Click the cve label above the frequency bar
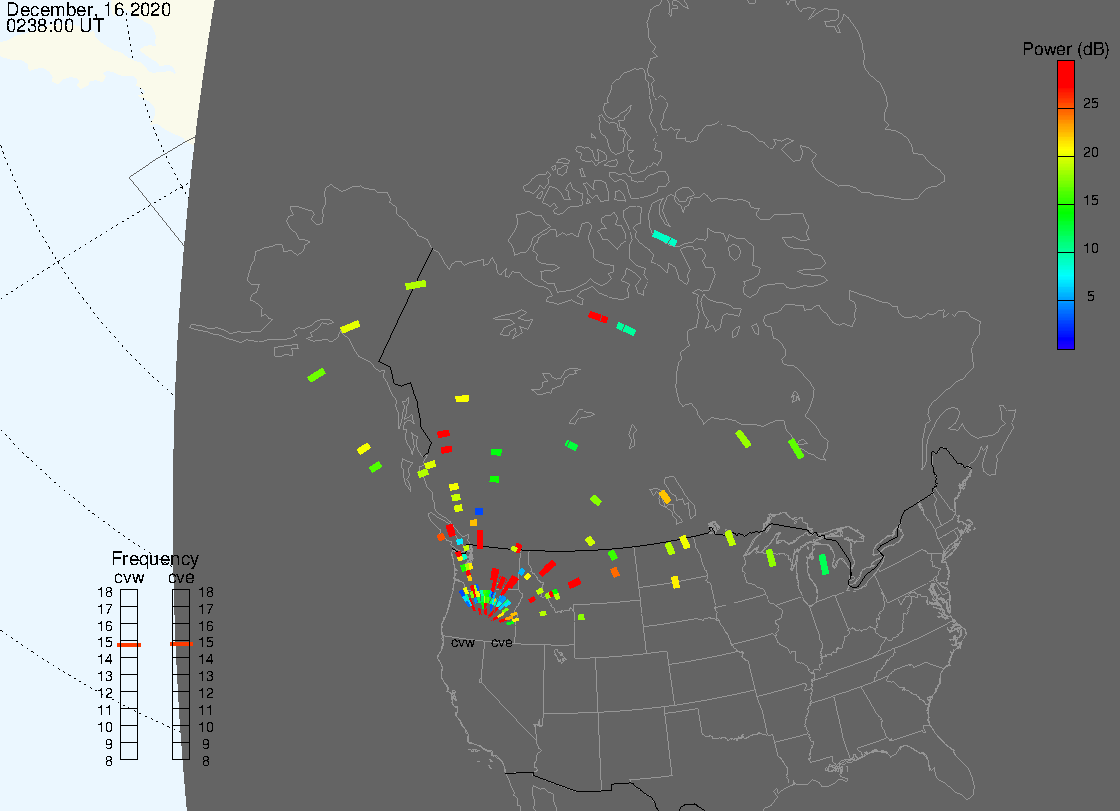The image size is (1120, 811). [181, 577]
